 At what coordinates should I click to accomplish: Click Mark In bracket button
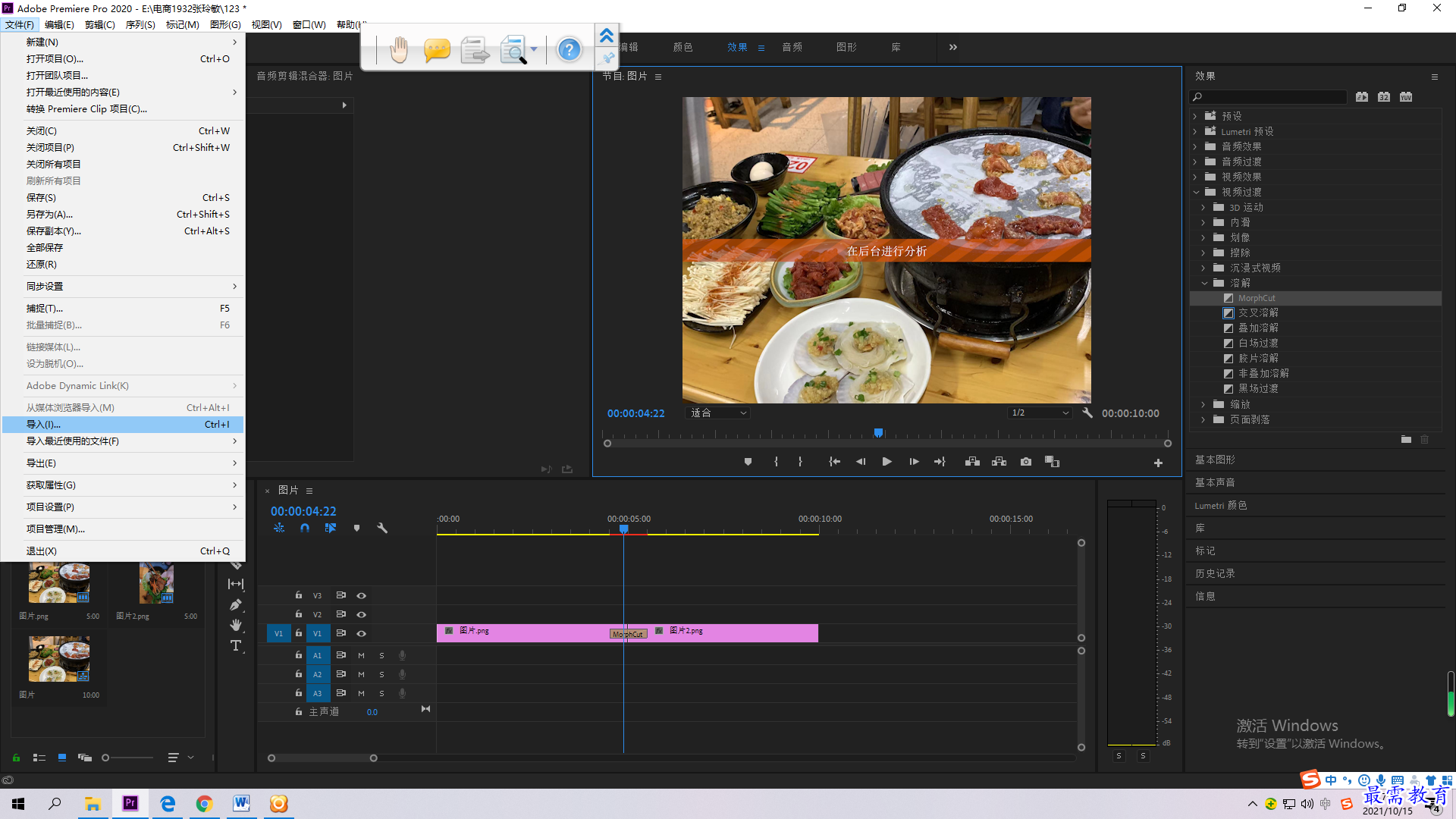pos(776,462)
